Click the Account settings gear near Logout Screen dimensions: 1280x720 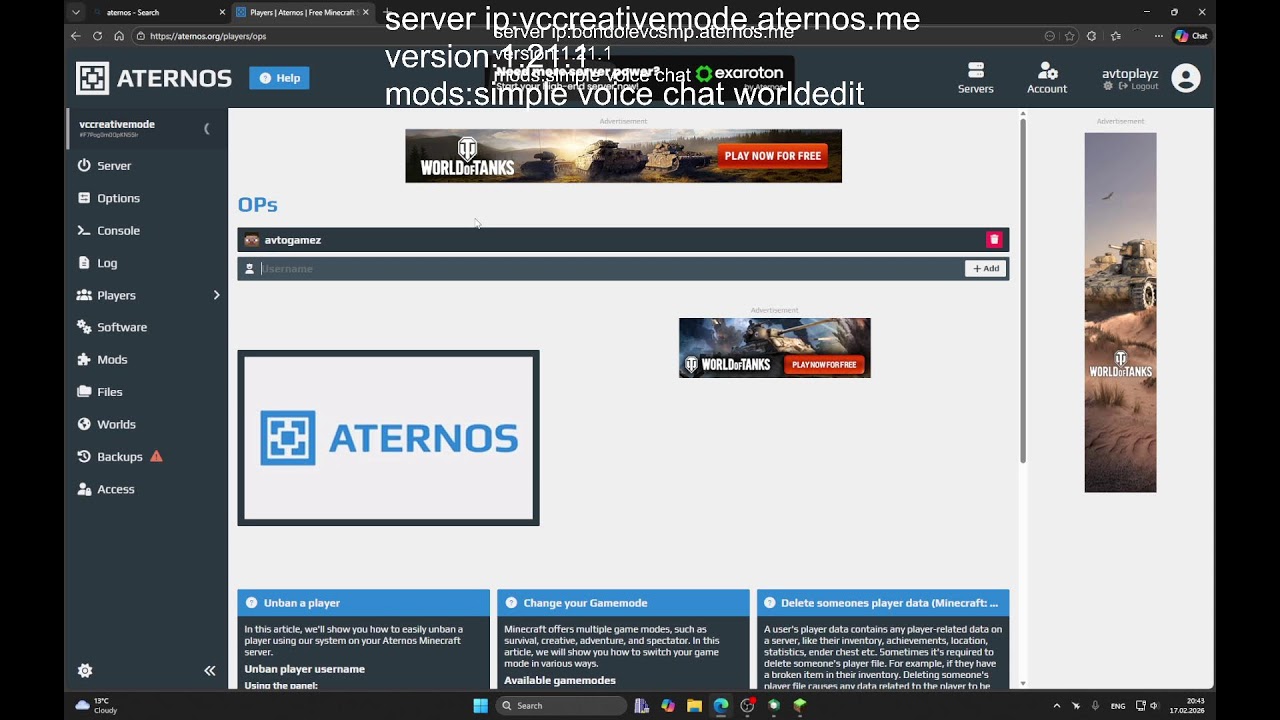[1108, 87]
